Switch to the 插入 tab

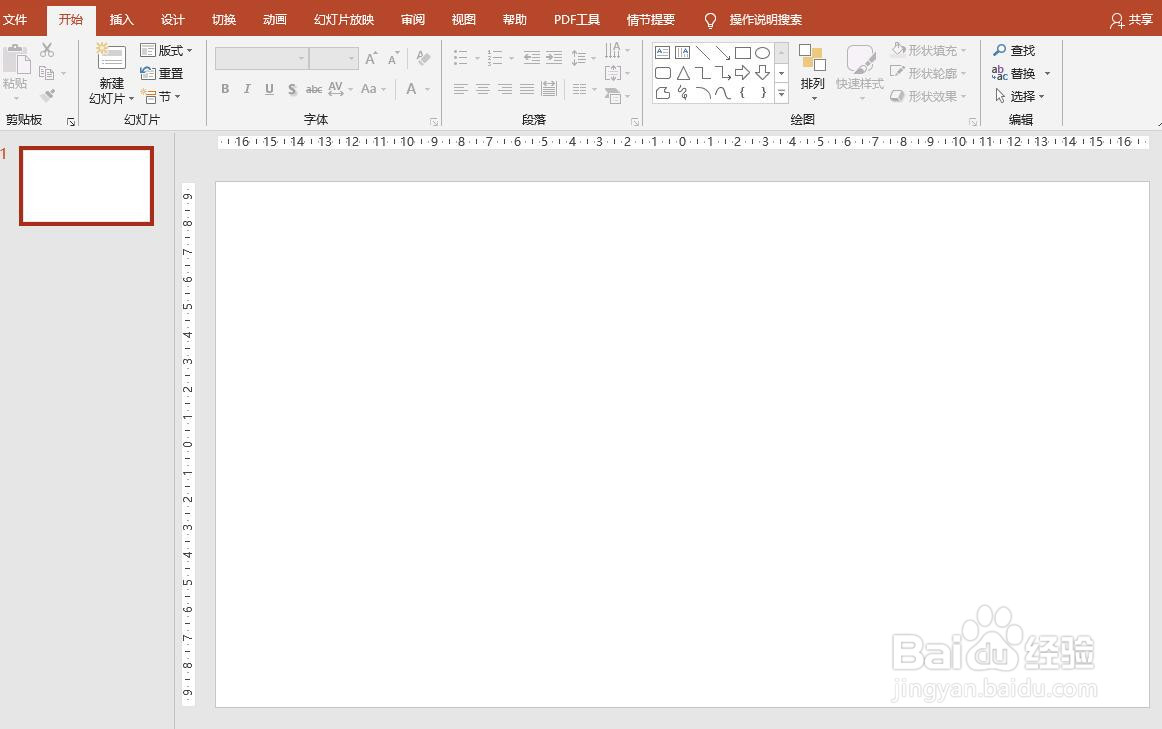click(121, 19)
